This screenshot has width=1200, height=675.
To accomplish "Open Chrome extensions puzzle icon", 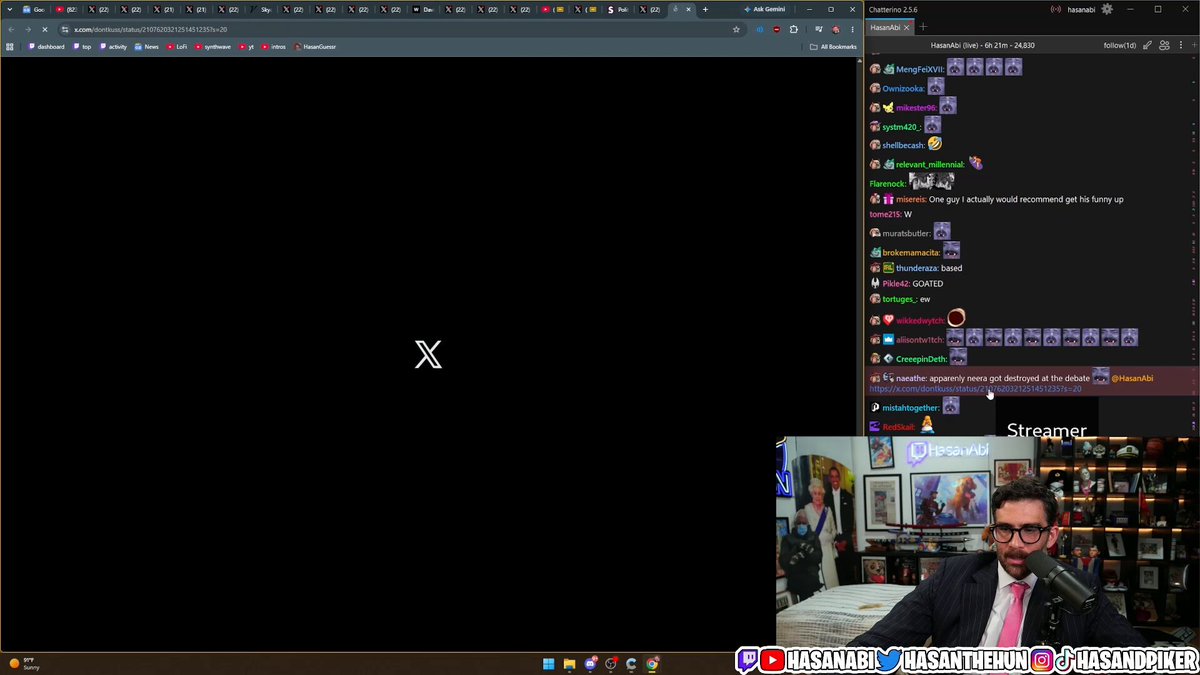I will 794,29.
